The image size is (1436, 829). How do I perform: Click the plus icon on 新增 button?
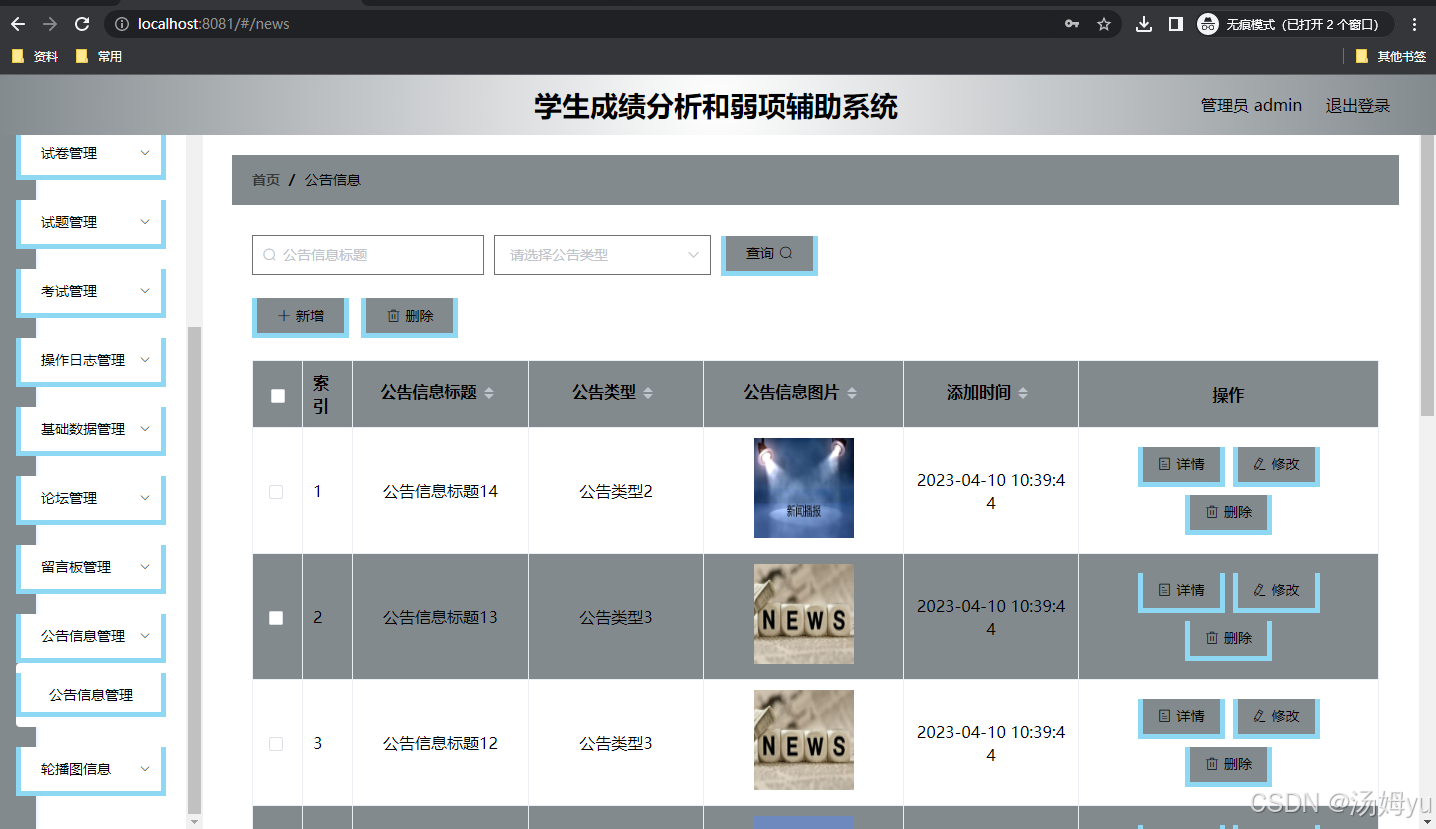pyautogui.click(x=284, y=316)
